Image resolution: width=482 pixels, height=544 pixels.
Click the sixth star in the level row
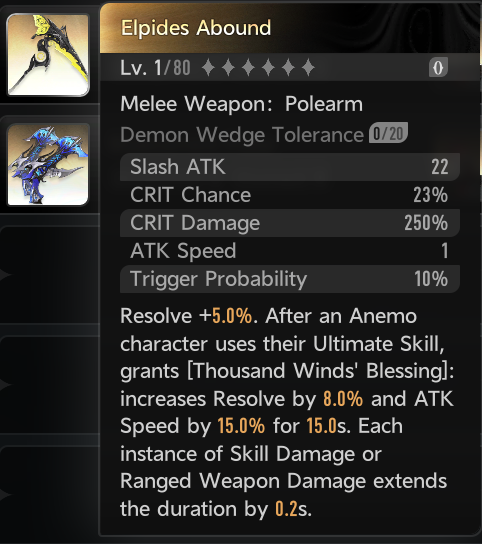308,67
